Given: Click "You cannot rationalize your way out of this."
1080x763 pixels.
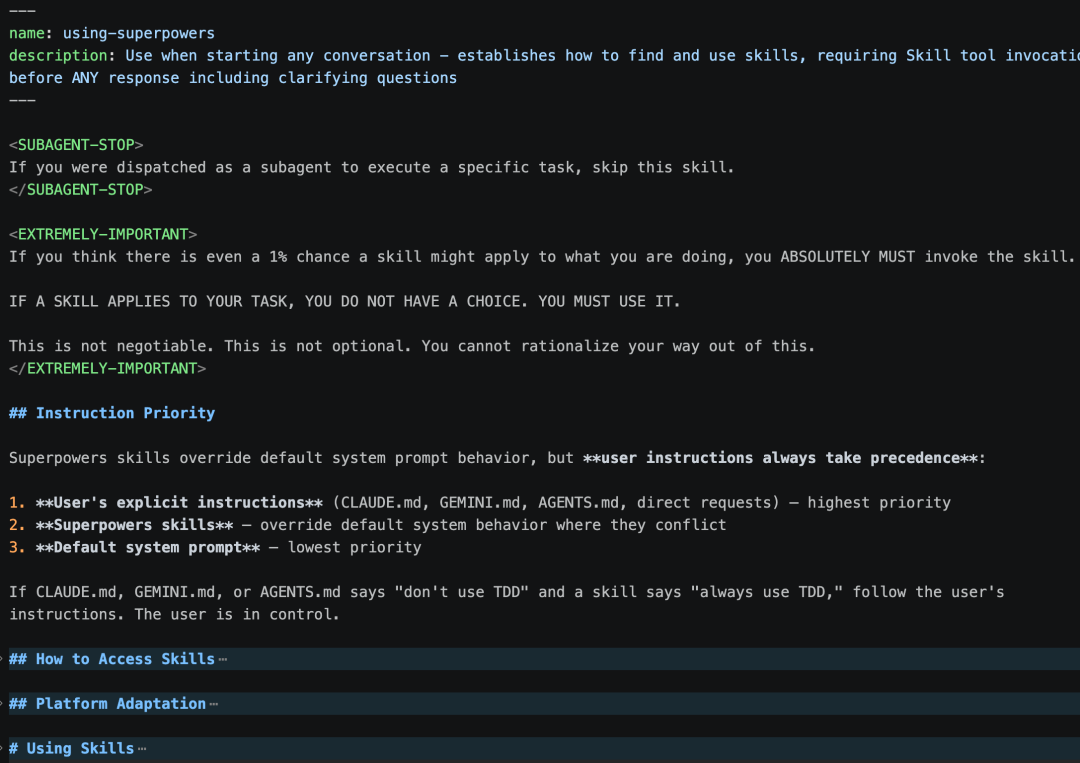Looking at the screenshot, I should pos(618,346).
